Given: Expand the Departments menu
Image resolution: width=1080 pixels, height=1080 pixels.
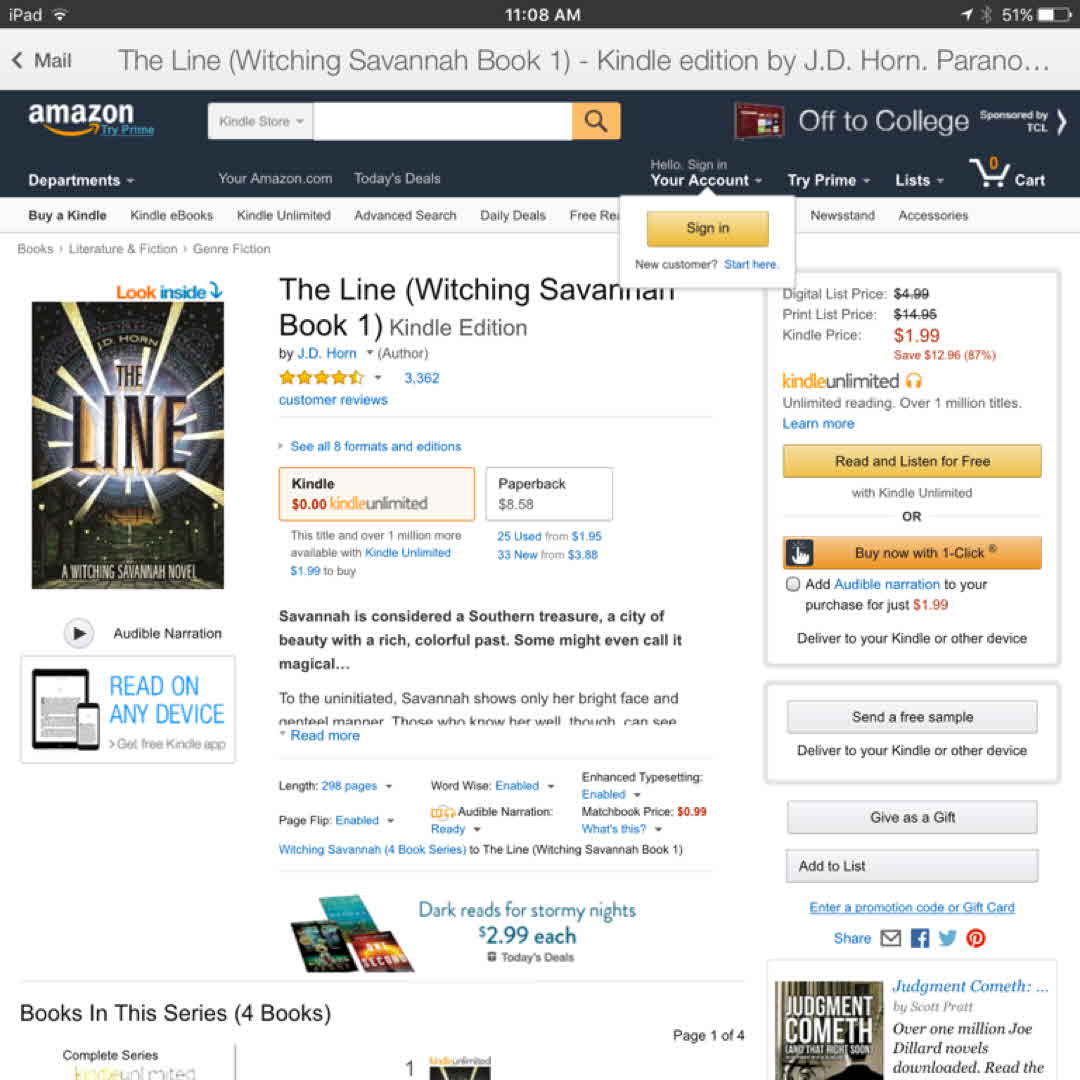Looking at the screenshot, I should [81, 180].
